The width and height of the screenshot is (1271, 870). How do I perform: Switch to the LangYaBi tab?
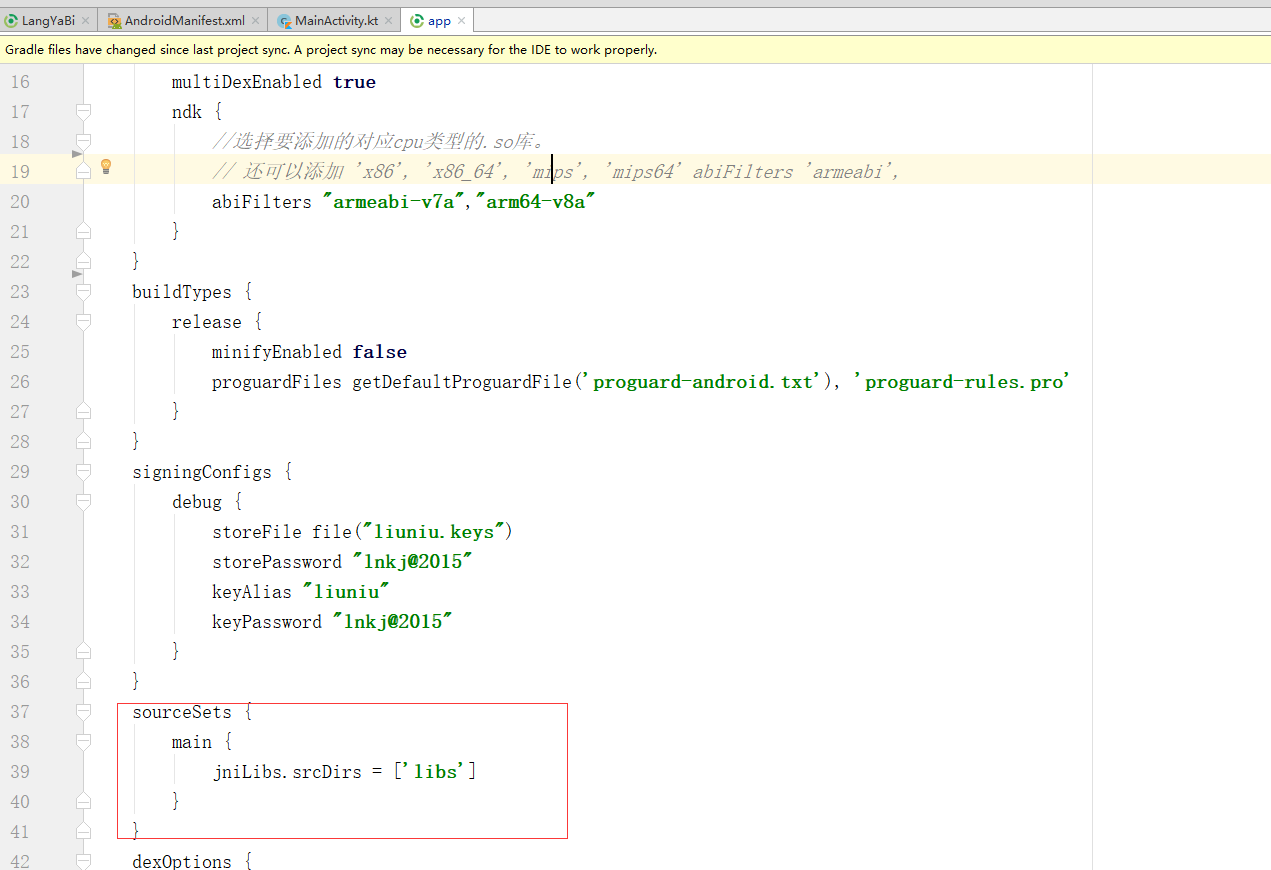click(x=47, y=21)
